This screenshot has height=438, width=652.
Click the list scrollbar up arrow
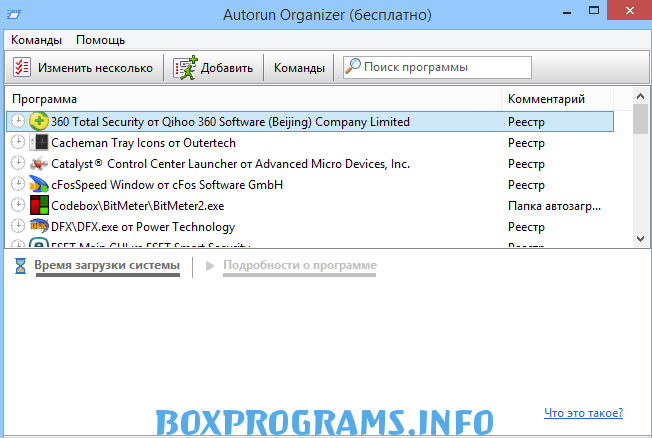640,97
